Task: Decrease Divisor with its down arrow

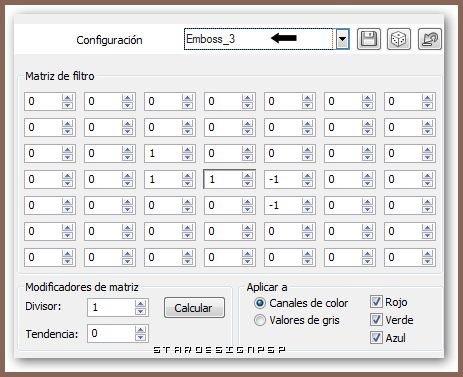Action: pyautogui.click(x=141, y=311)
